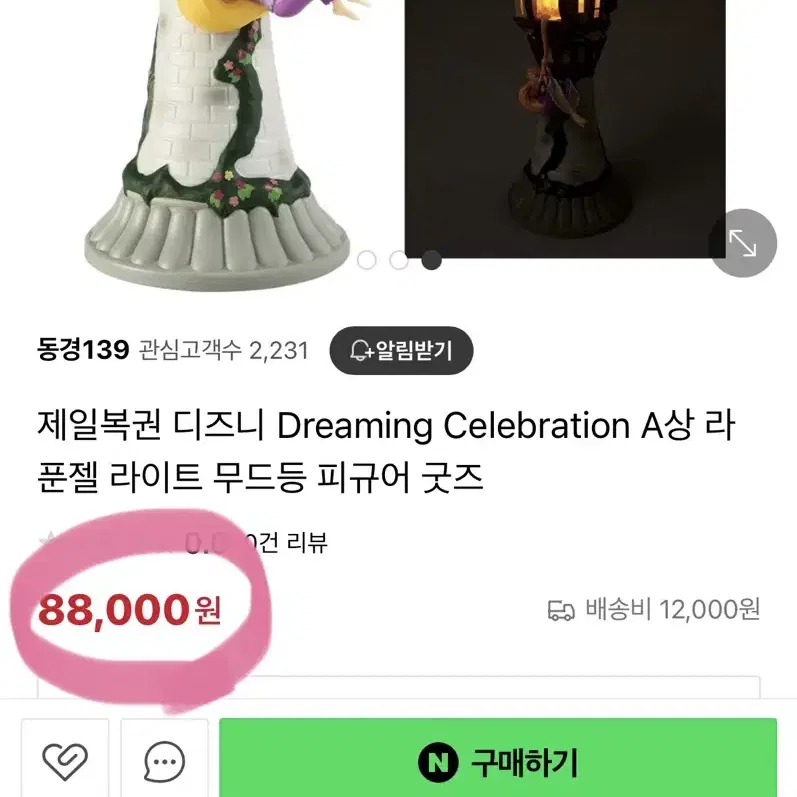
Task: Select the third dark carousel dot
Action: (432, 260)
